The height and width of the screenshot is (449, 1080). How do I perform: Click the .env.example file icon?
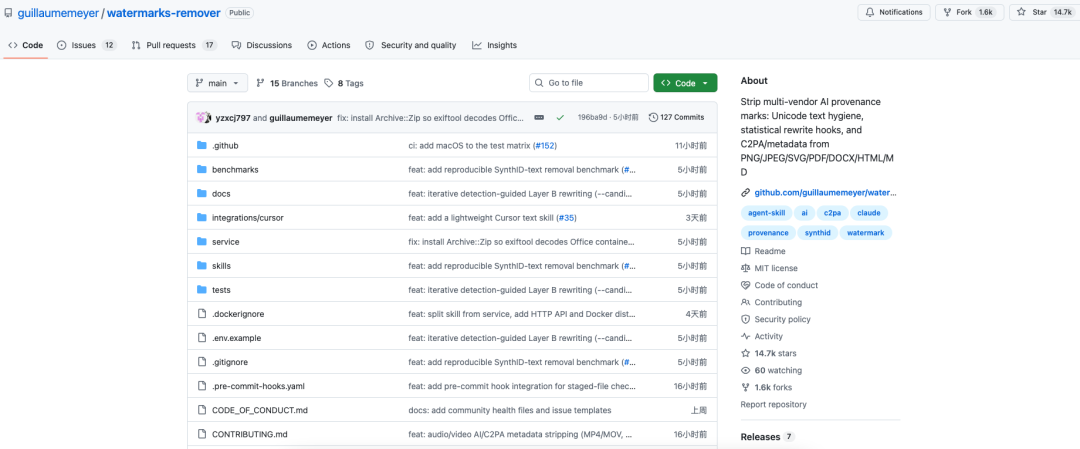(x=202, y=338)
